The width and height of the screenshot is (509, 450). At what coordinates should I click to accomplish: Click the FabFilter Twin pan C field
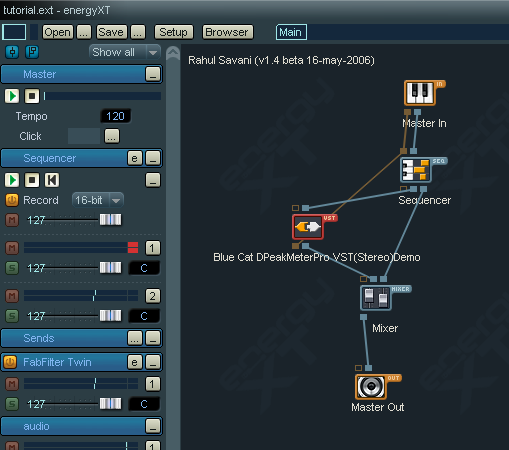tap(144, 404)
